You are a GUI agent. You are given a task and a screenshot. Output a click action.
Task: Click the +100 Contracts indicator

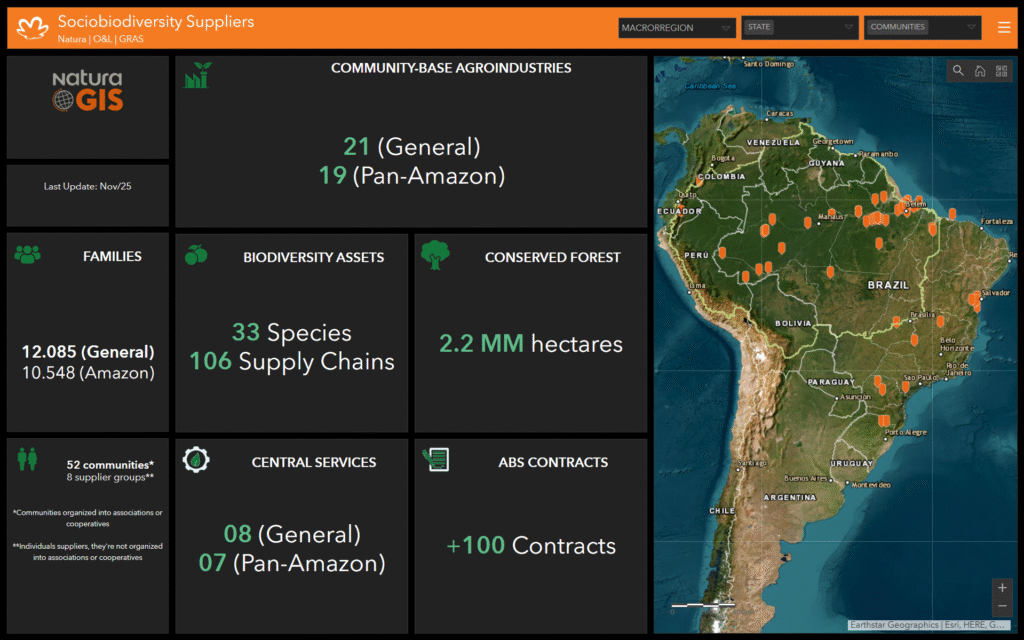pyautogui.click(x=530, y=546)
